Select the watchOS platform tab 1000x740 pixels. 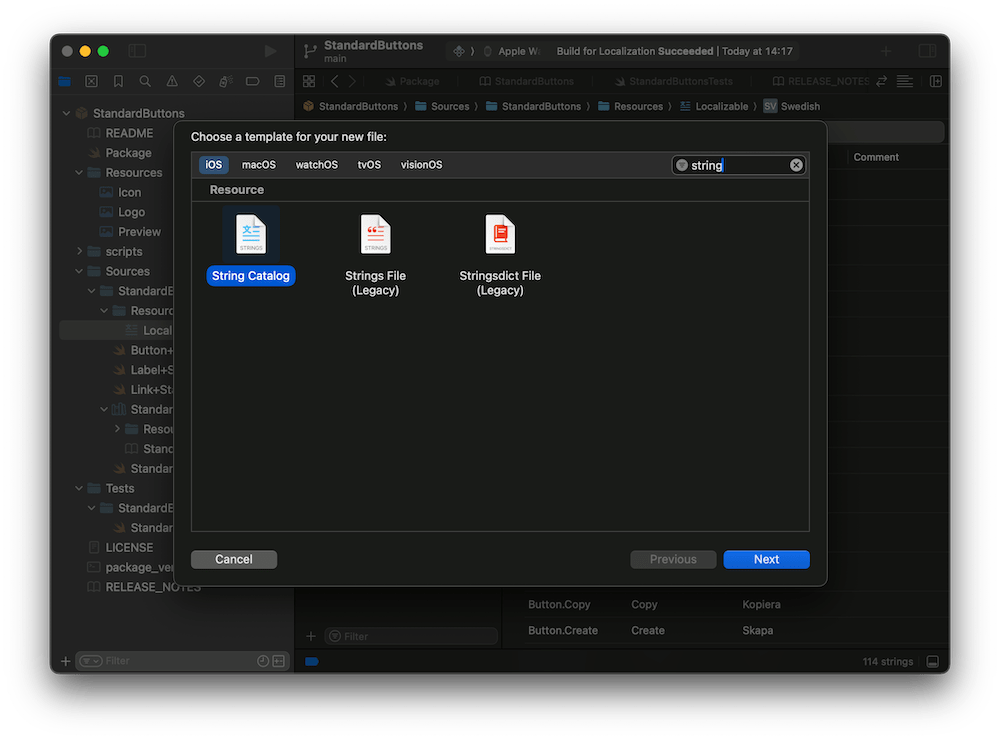(316, 165)
